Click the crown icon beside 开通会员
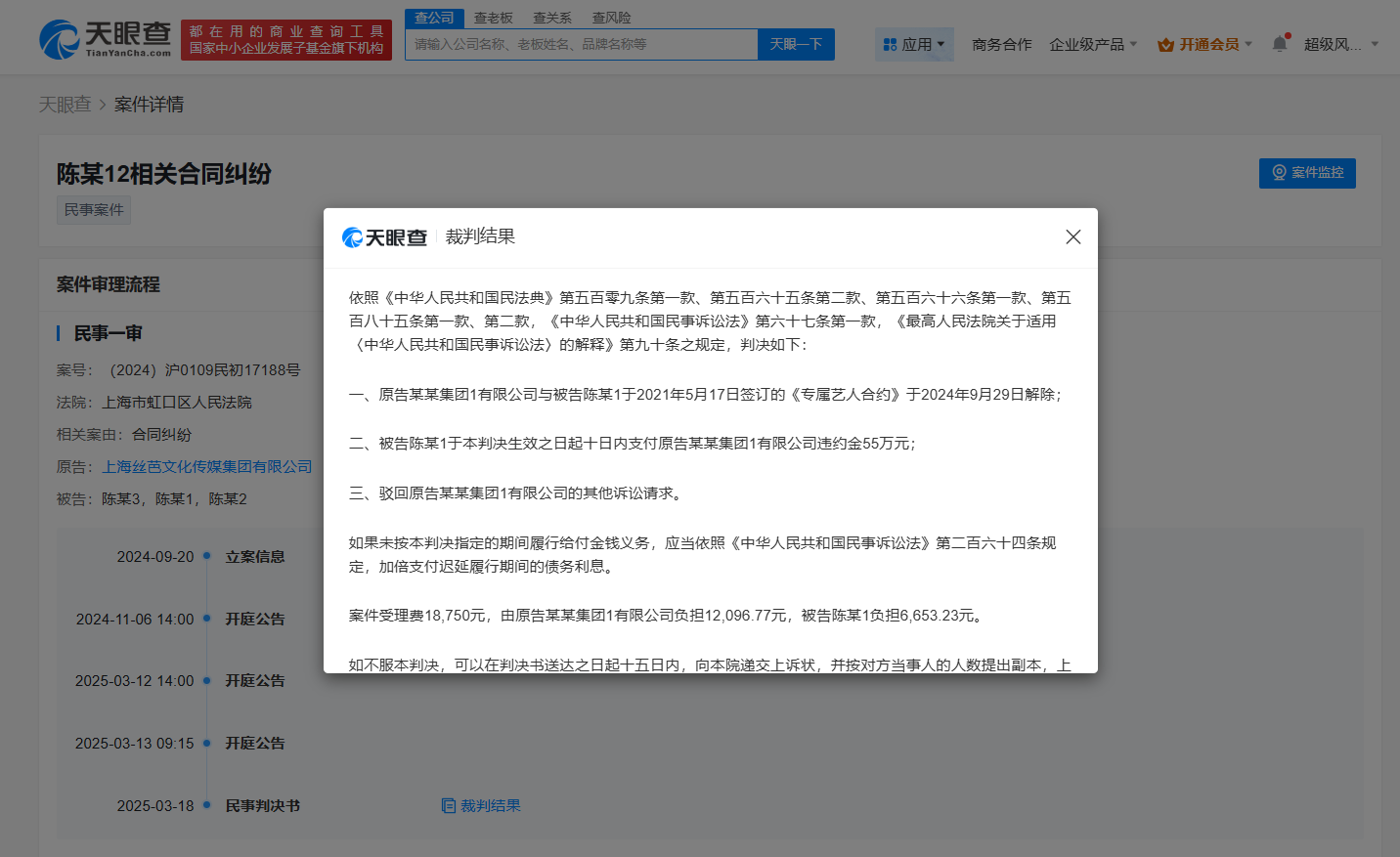Screen dimensions: 1400x857 (1163, 44)
